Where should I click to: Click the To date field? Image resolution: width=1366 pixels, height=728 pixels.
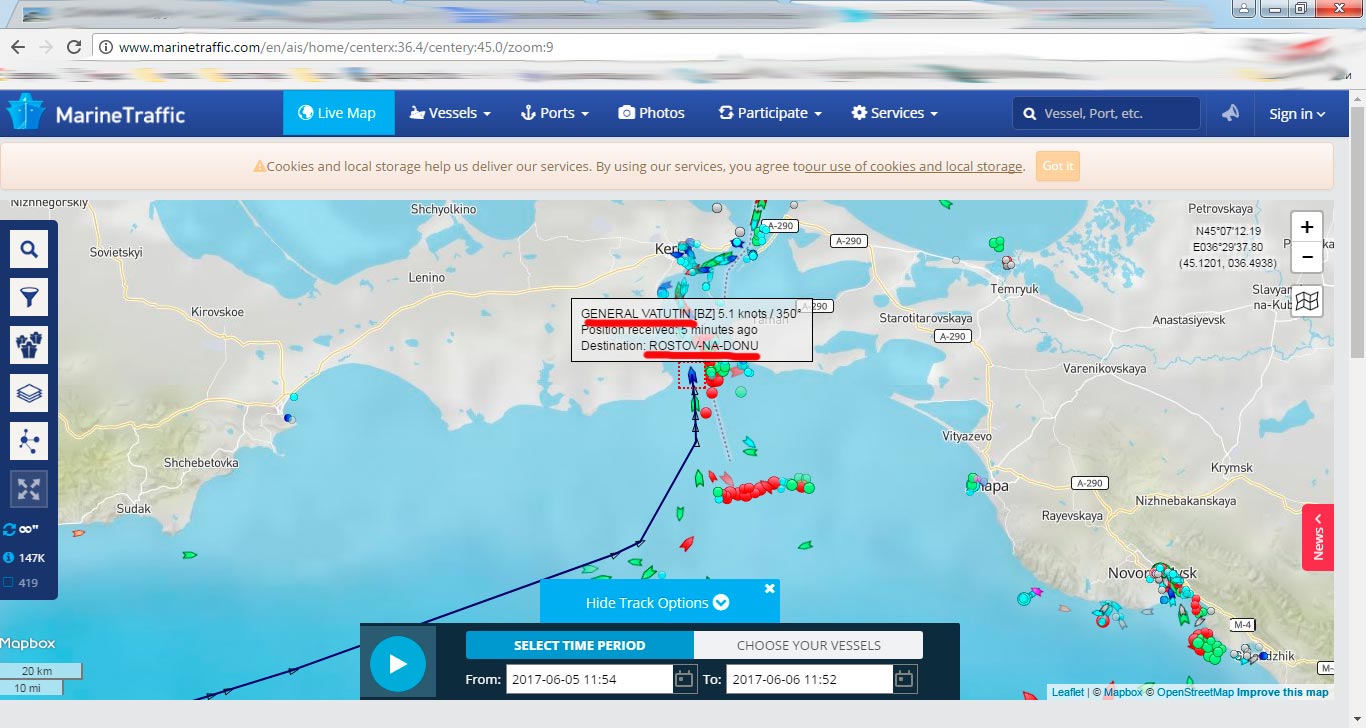tap(808, 679)
